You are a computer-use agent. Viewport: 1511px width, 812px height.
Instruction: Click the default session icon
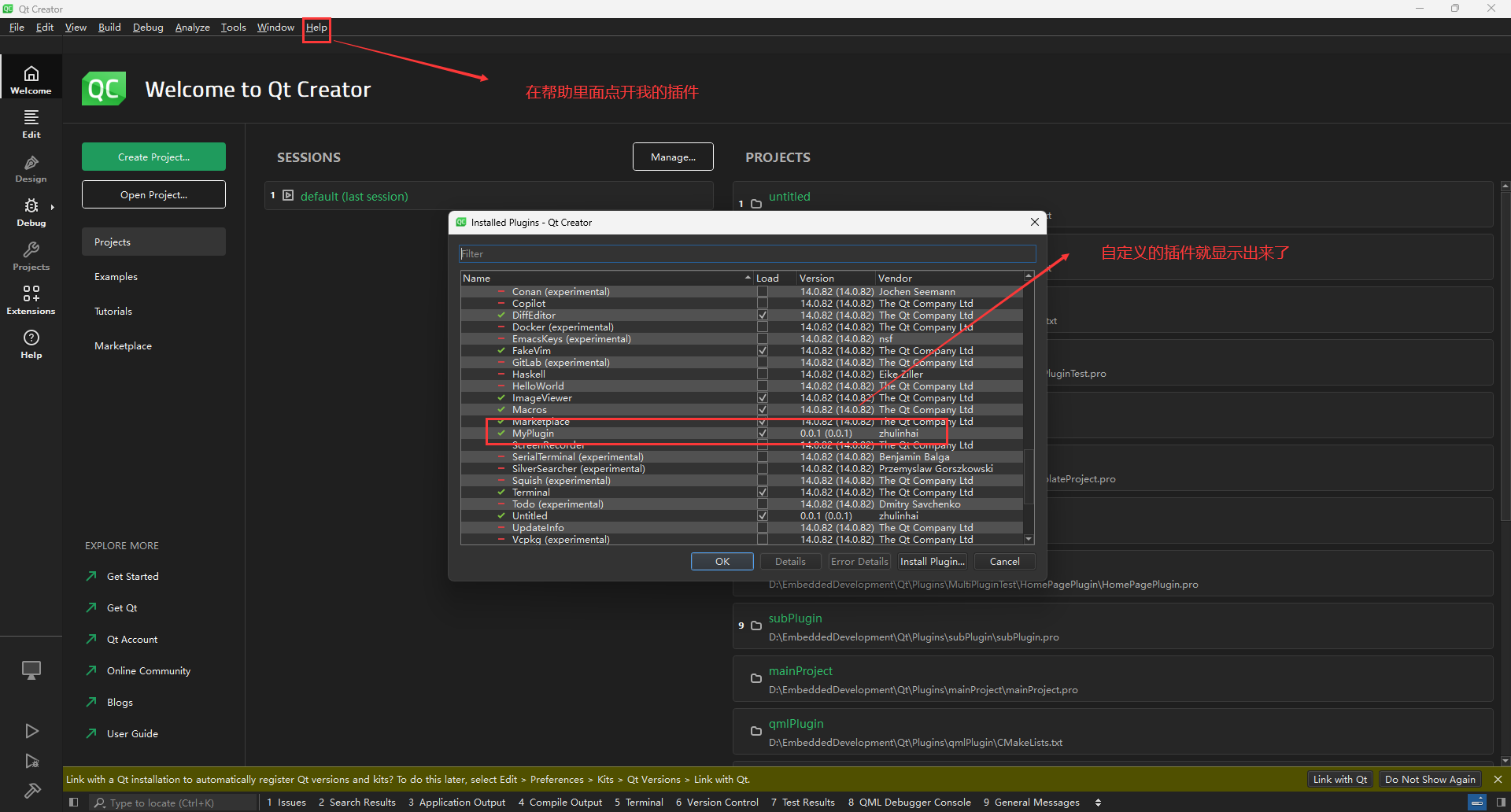pos(288,195)
